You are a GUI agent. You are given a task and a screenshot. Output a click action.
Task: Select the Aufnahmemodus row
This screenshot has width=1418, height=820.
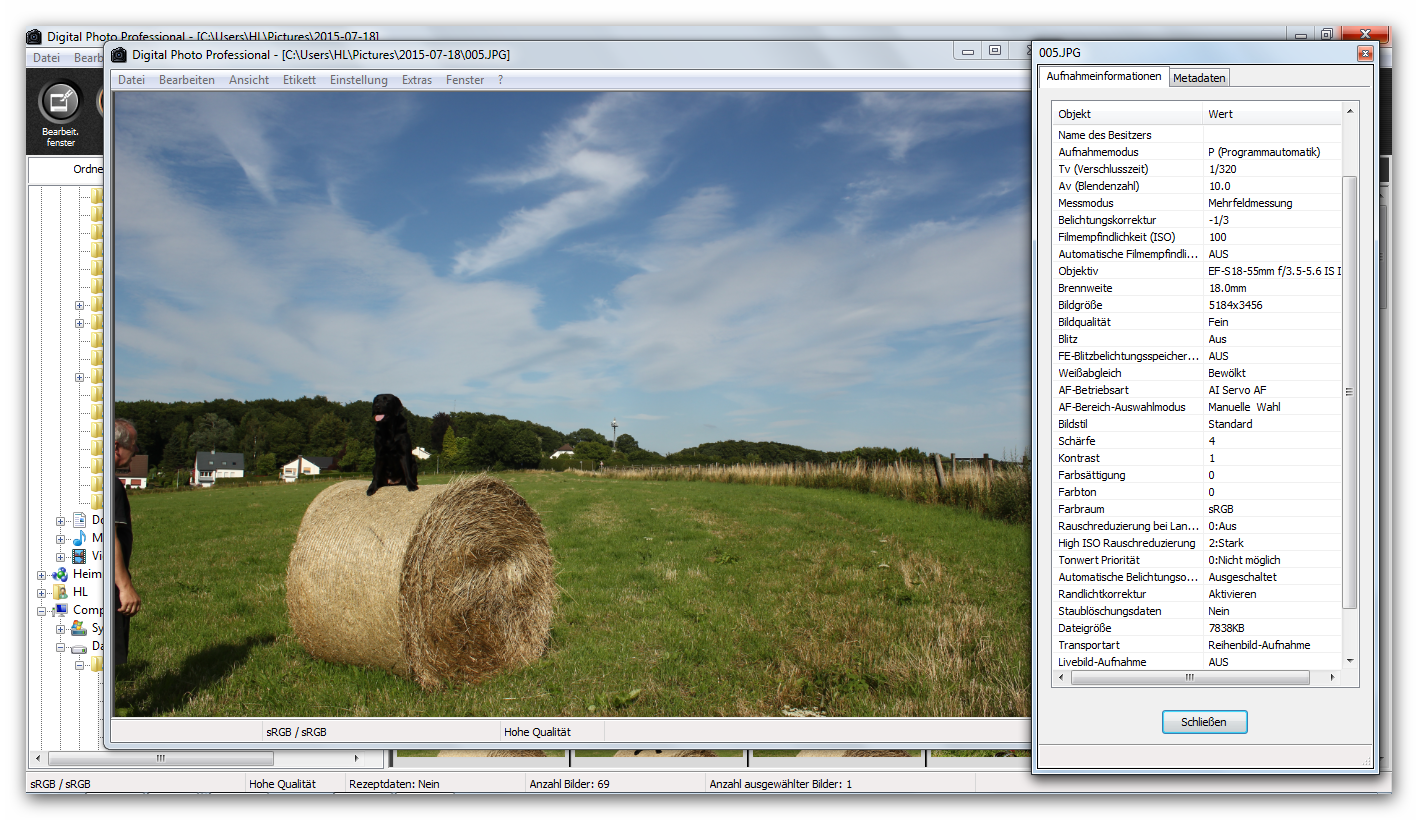pos(1196,152)
